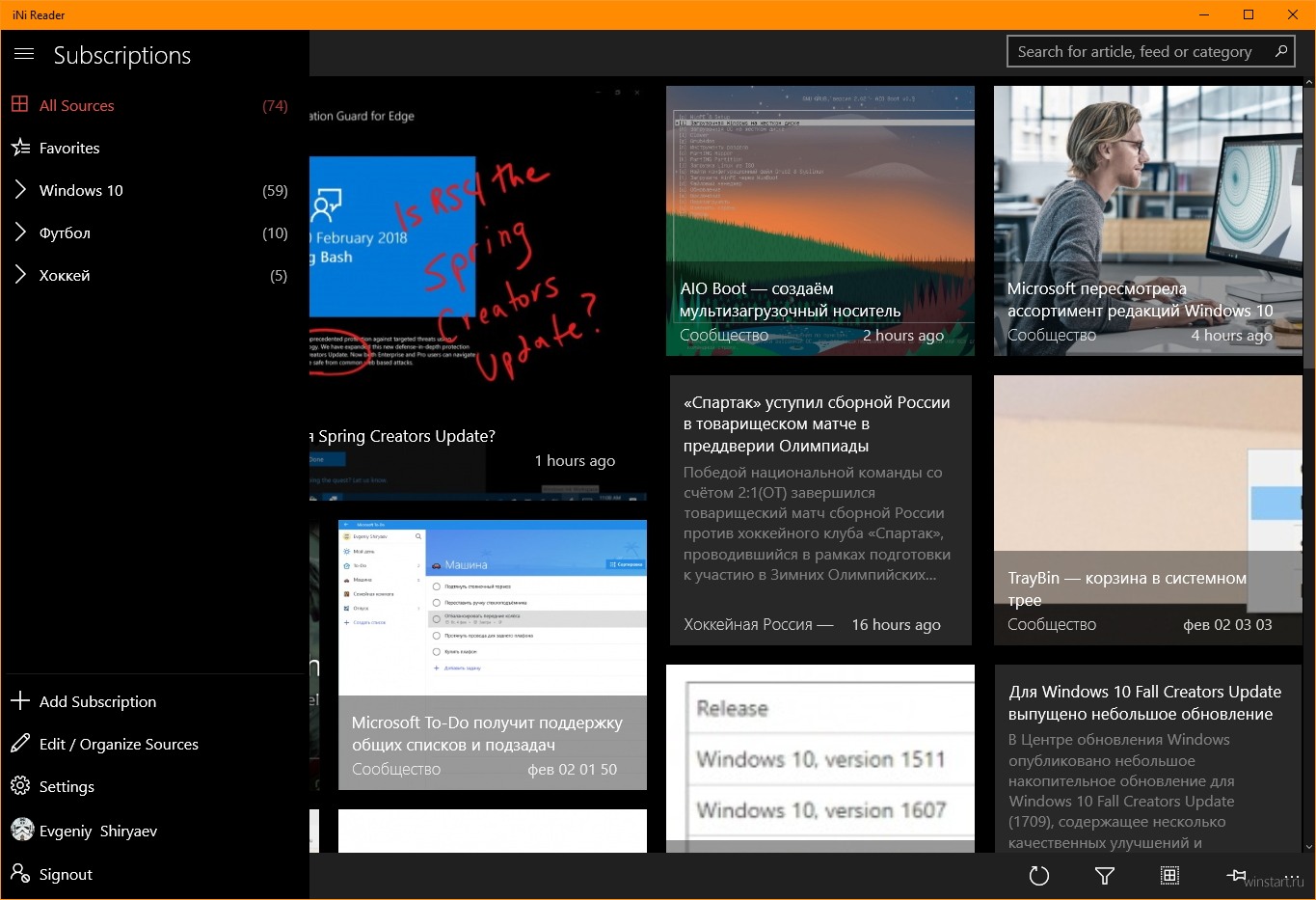1316x900 pixels.
Task: Open the three-dots more options
Action: click(x=1292, y=876)
